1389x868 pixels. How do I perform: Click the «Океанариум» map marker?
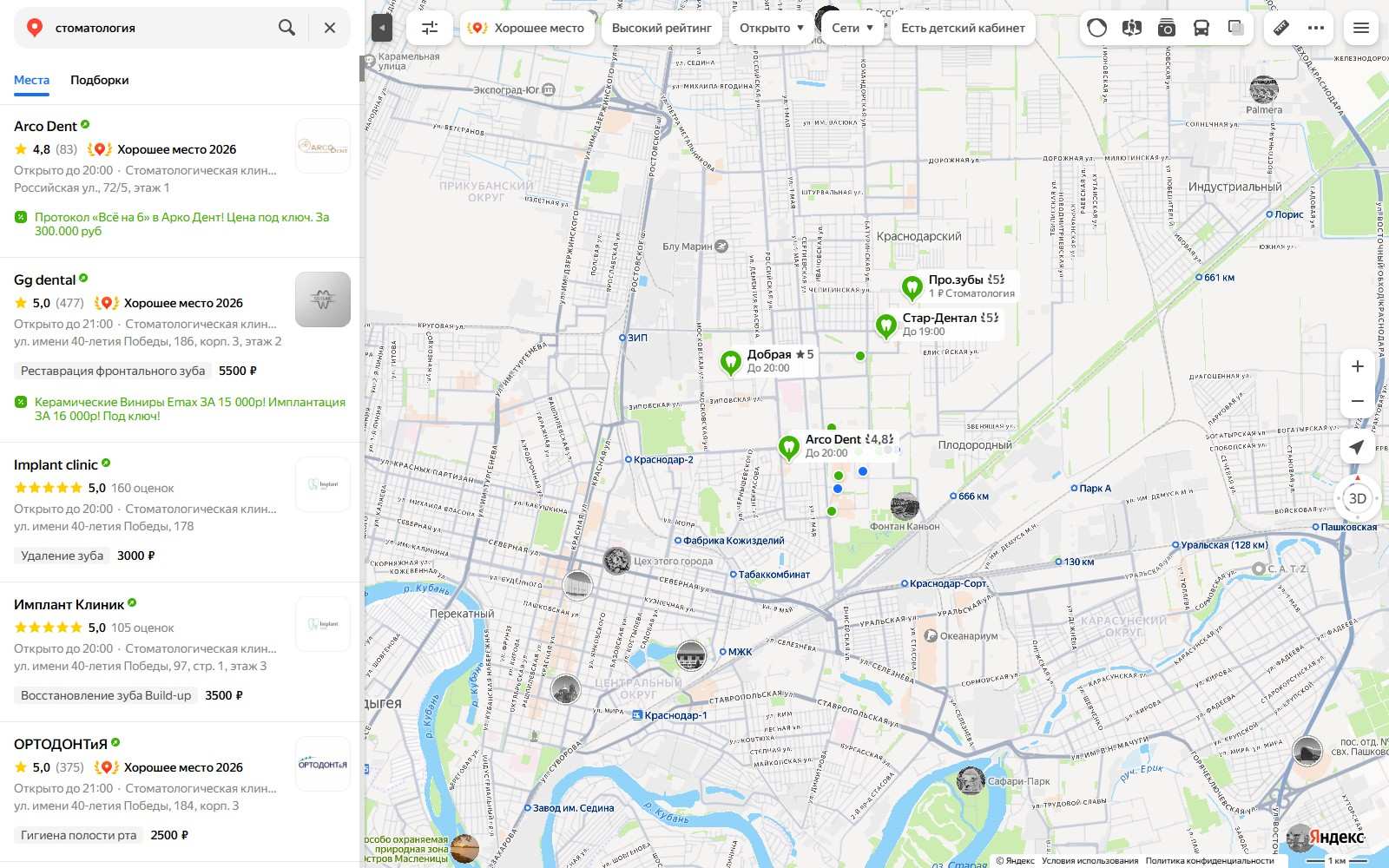tap(931, 636)
